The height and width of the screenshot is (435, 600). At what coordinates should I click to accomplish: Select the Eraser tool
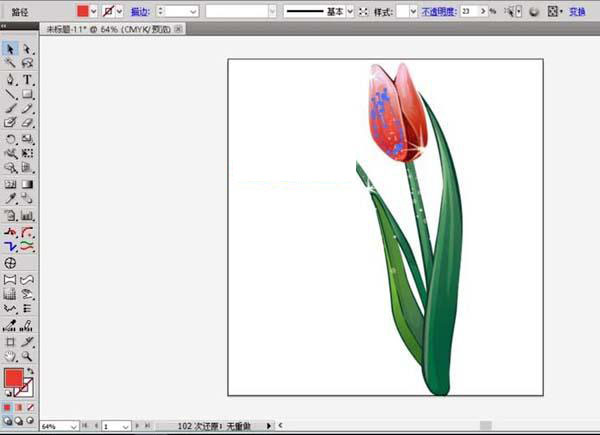point(27,122)
